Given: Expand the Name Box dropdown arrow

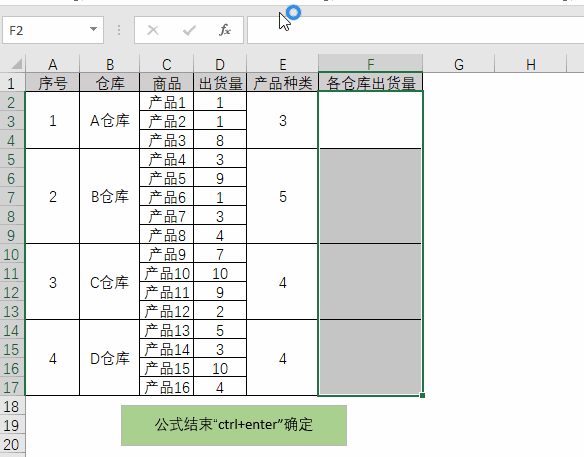Looking at the screenshot, I should [x=93, y=29].
